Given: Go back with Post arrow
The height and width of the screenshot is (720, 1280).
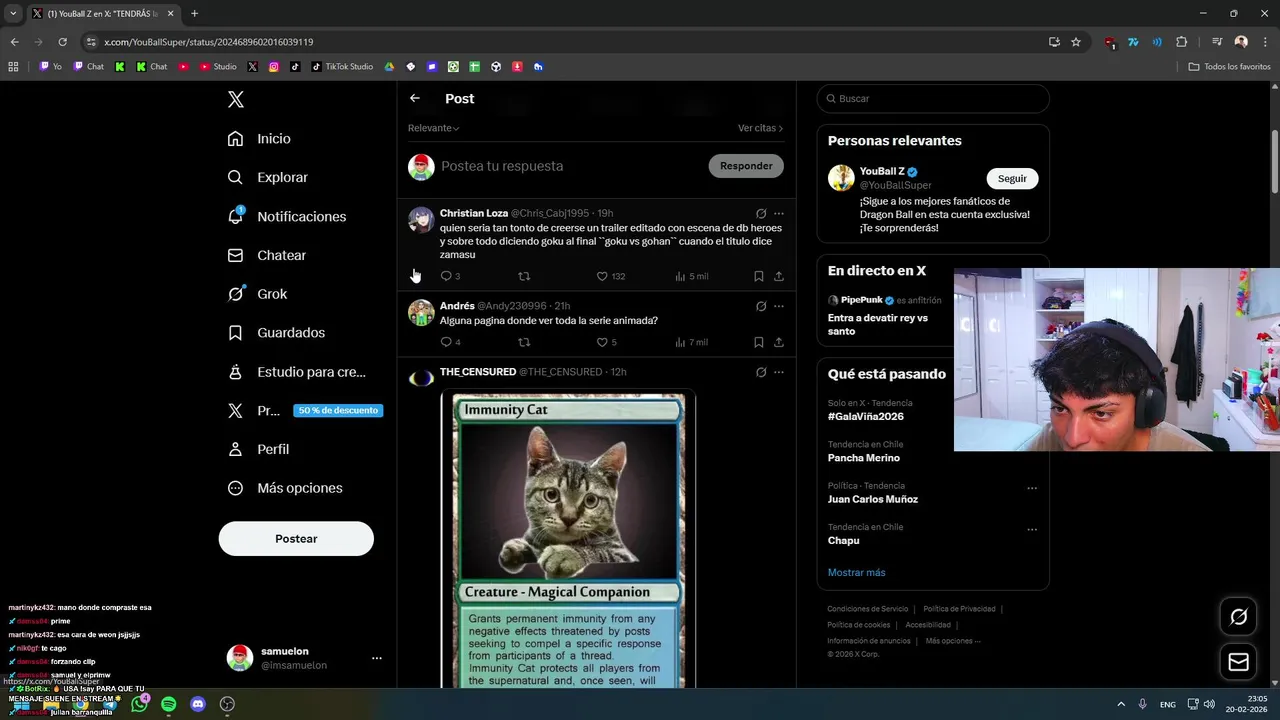Looking at the screenshot, I should click(x=415, y=98).
